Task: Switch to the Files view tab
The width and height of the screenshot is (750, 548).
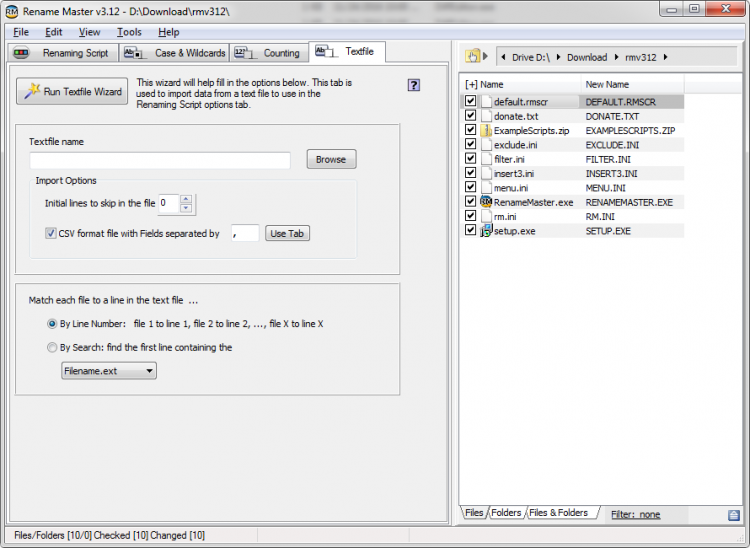Action: pyautogui.click(x=474, y=513)
